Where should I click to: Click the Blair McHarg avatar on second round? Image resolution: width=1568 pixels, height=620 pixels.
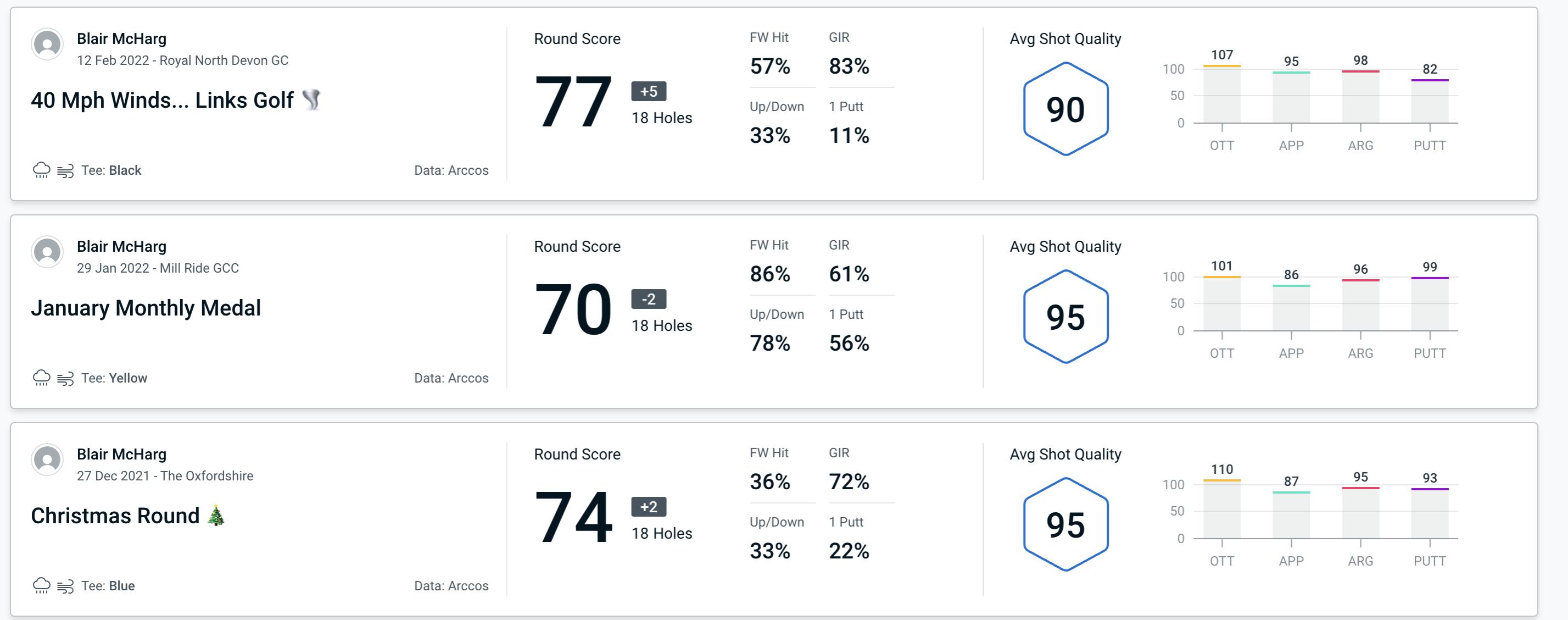[x=47, y=255]
